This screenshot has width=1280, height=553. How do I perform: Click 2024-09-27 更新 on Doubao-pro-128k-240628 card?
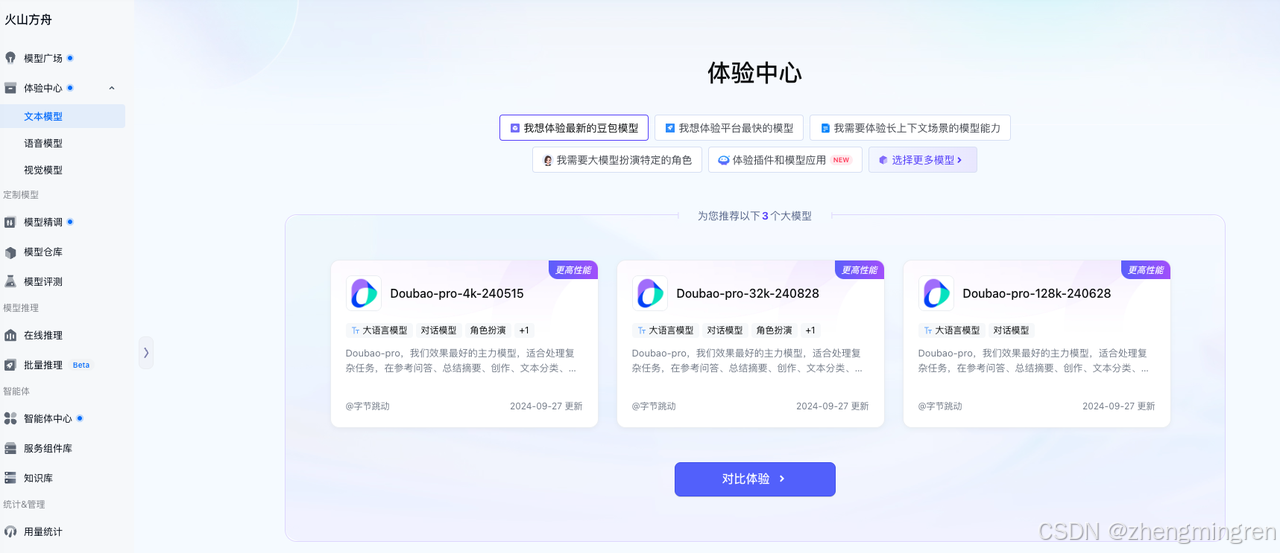tap(1119, 406)
